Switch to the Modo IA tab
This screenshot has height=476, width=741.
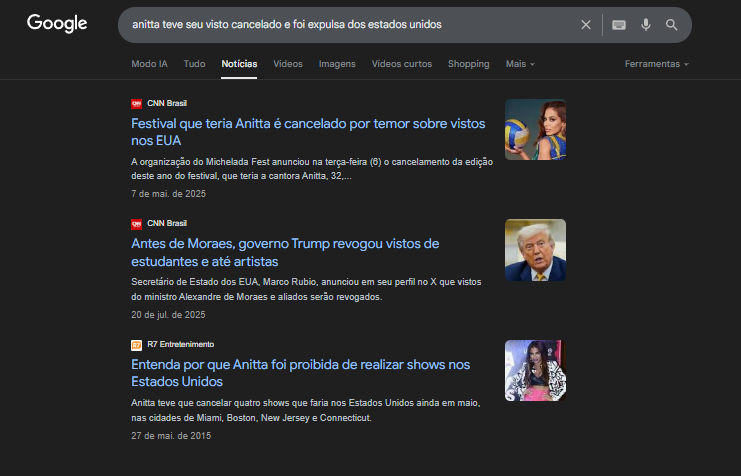point(149,64)
